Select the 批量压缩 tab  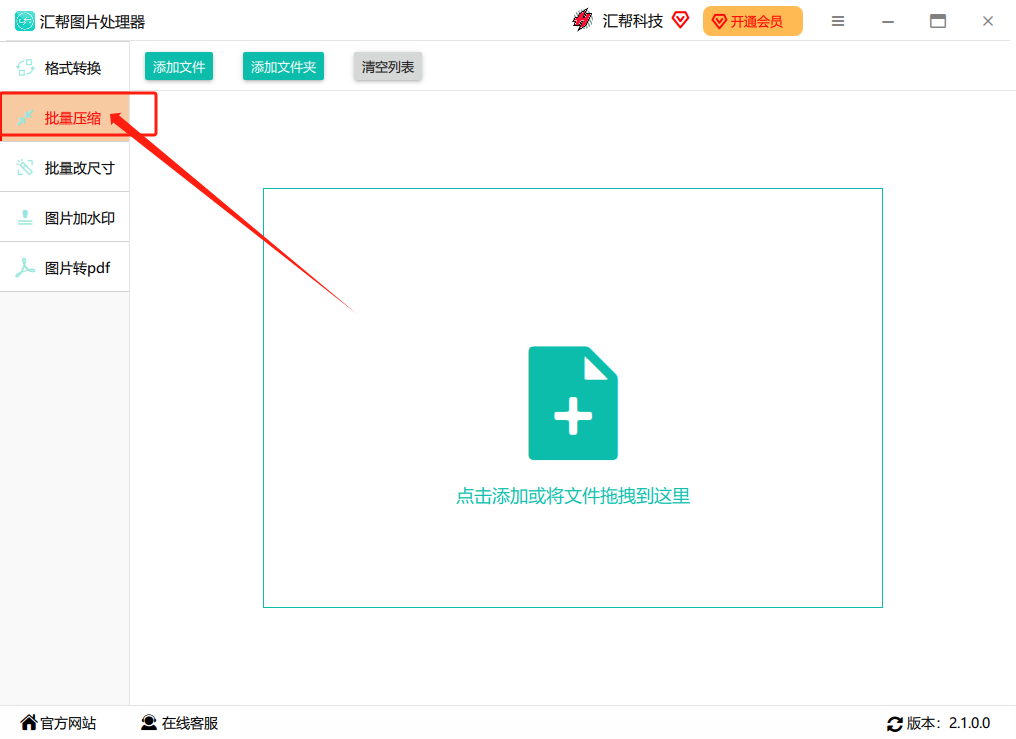point(65,118)
